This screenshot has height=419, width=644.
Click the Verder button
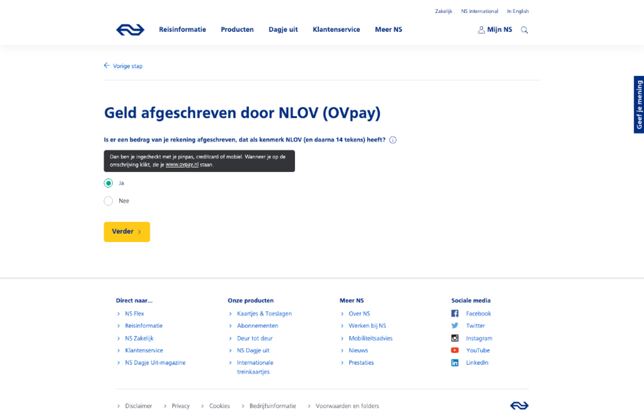point(127,232)
